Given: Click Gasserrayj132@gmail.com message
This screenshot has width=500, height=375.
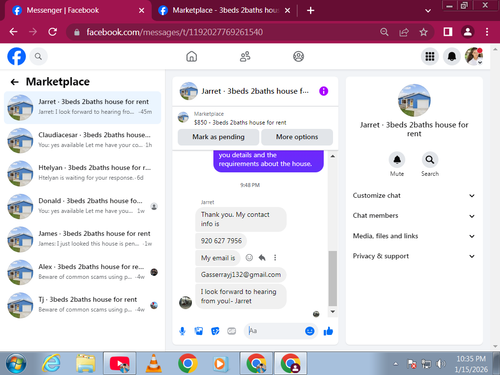Looking at the screenshot, I should [241, 275].
